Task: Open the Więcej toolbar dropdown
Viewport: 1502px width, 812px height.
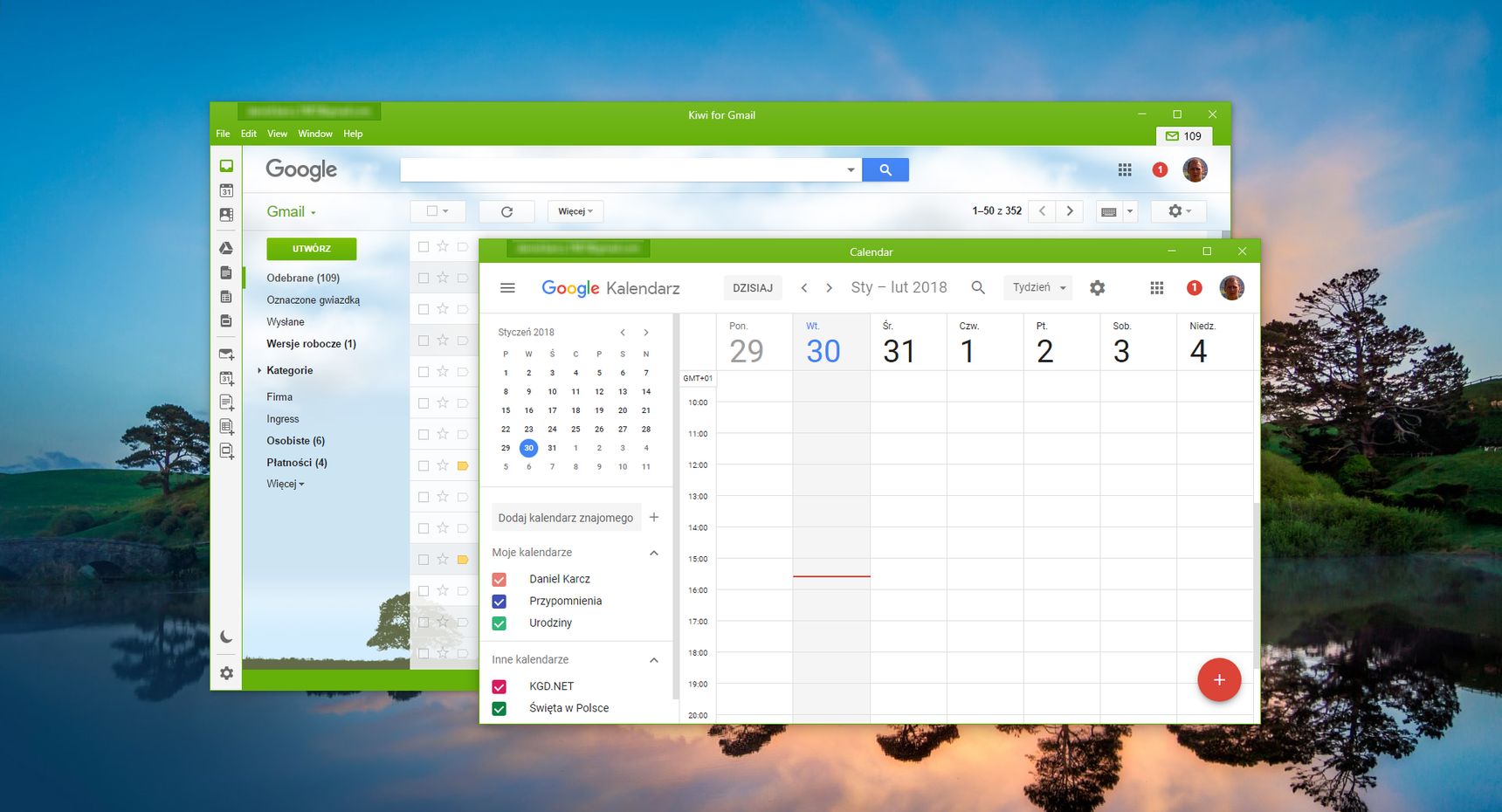Action: coord(575,211)
